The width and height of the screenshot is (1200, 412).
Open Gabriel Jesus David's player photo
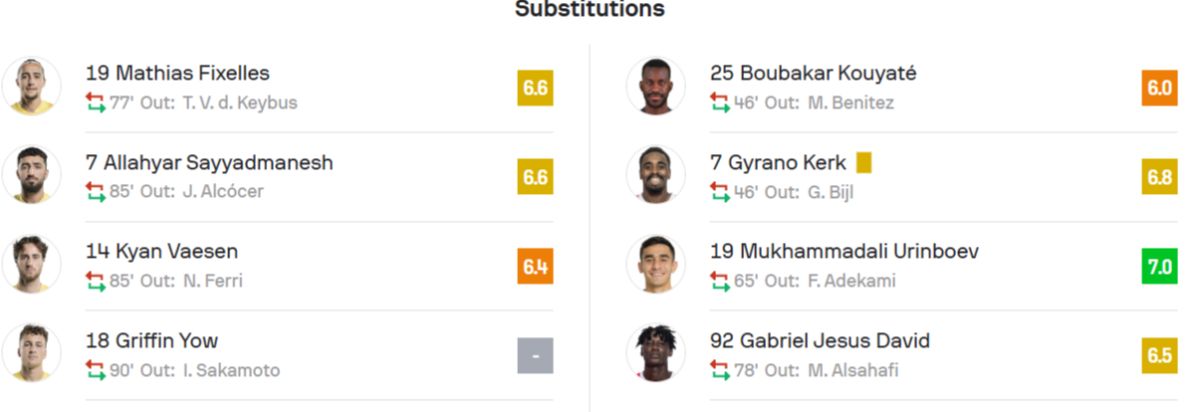point(656,353)
